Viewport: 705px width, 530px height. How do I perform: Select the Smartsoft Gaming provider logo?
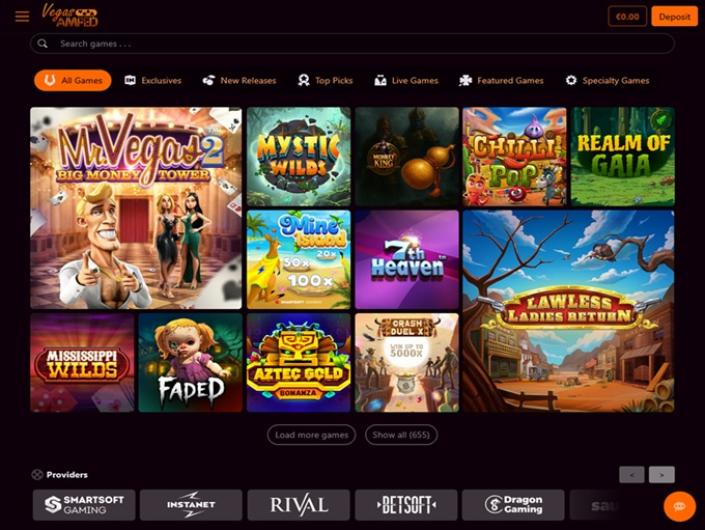pos(84,505)
